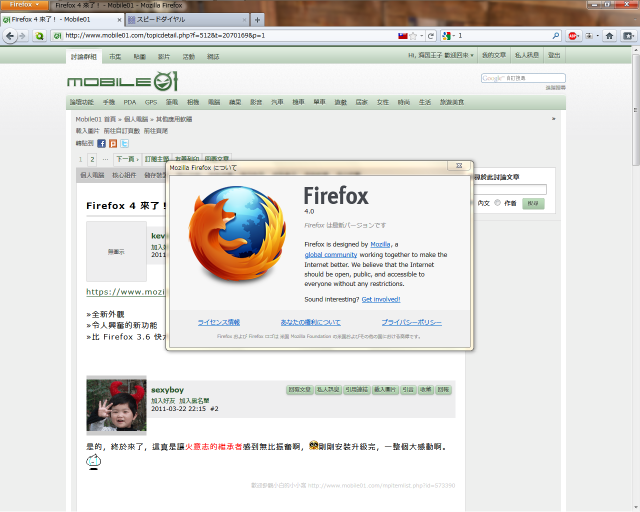640x512 pixels.
Task: Click the Firefox logo in the about dialog
Action: 238,234
